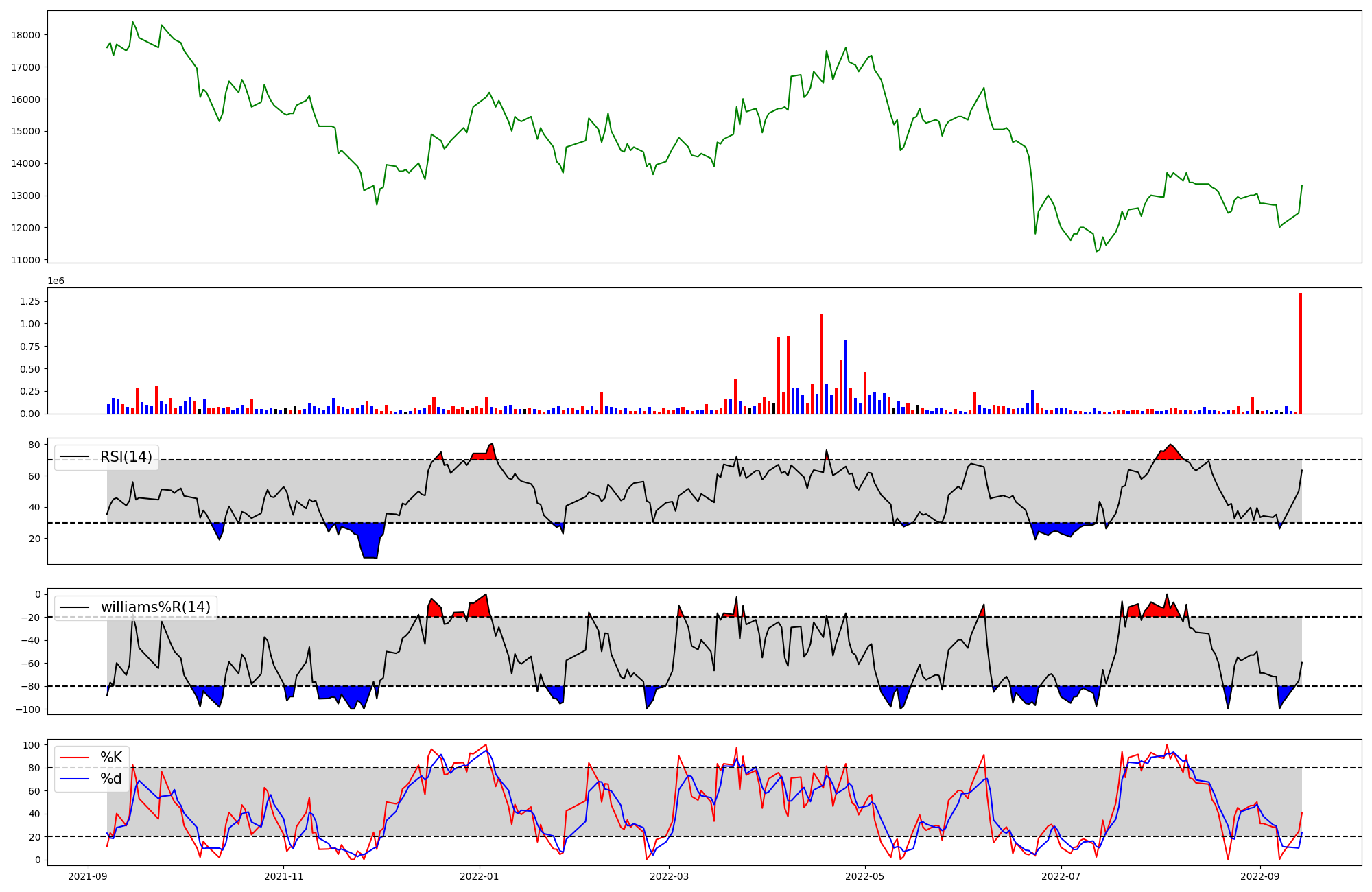This screenshot has height=892, width=1372.
Task: Click the blue %d line sample in legend
Action: pyautogui.click(x=74, y=779)
